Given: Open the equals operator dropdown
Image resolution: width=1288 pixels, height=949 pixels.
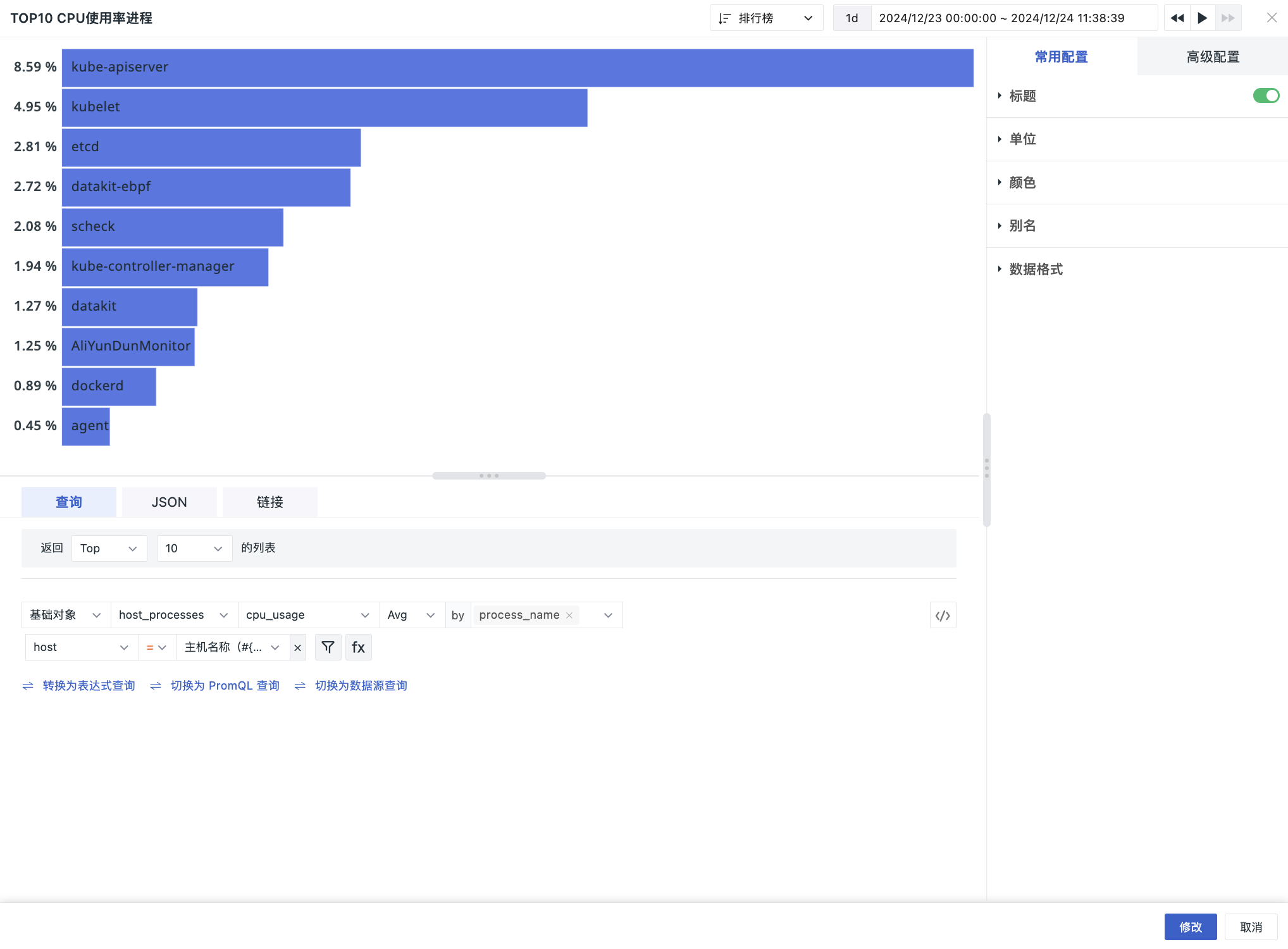Looking at the screenshot, I should pos(157,647).
